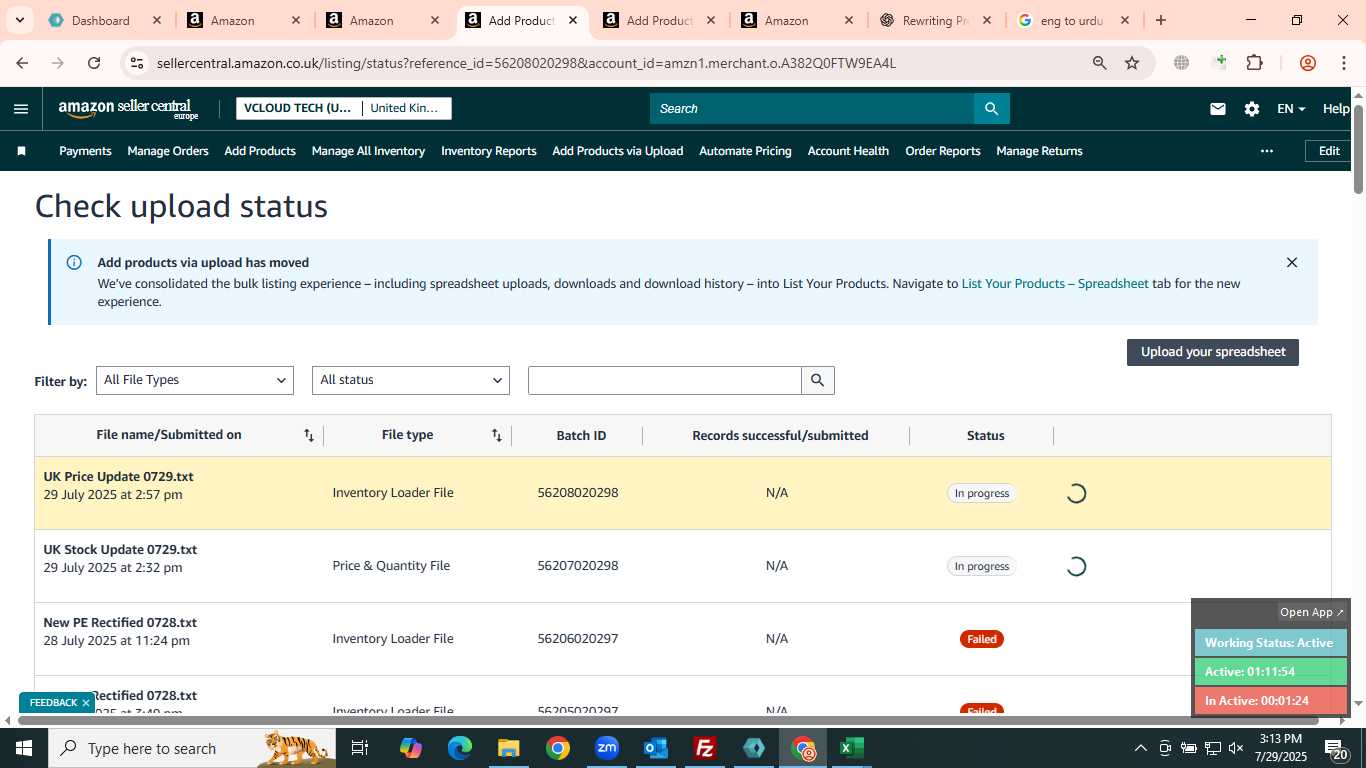The height and width of the screenshot is (768, 1366).
Task: Open Windows notification center icon
Action: pos(1336,748)
